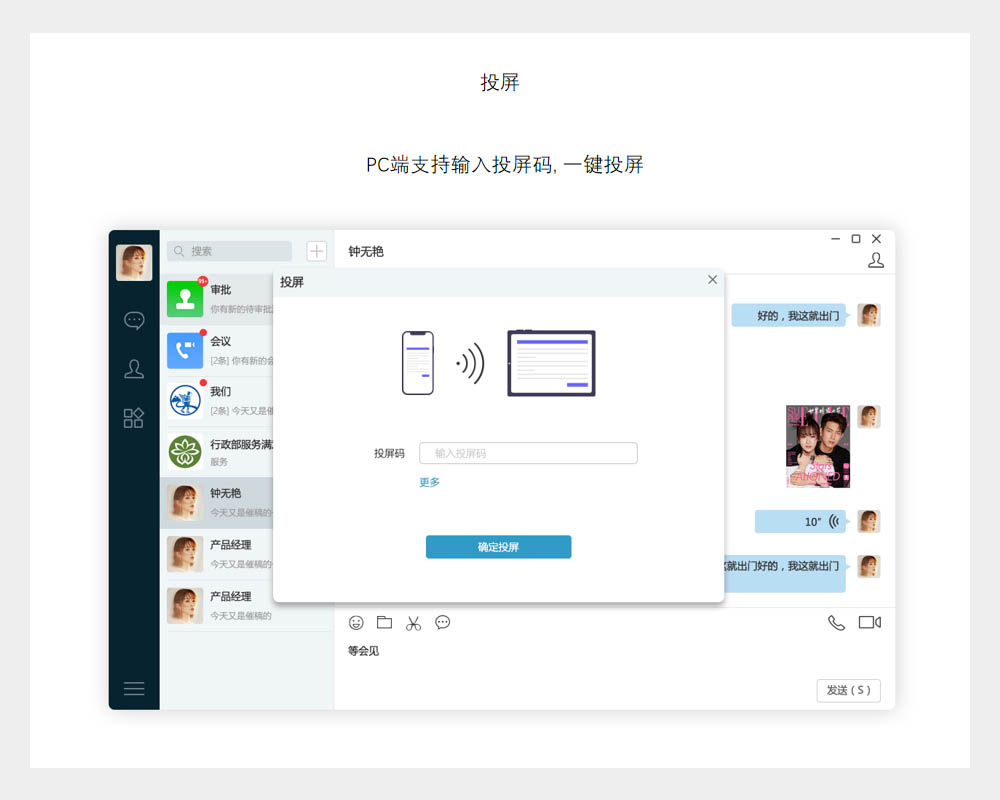Open the apps grid icon in sidebar
1000x800 pixels.
pyautogui.click(x=134, y=418)
